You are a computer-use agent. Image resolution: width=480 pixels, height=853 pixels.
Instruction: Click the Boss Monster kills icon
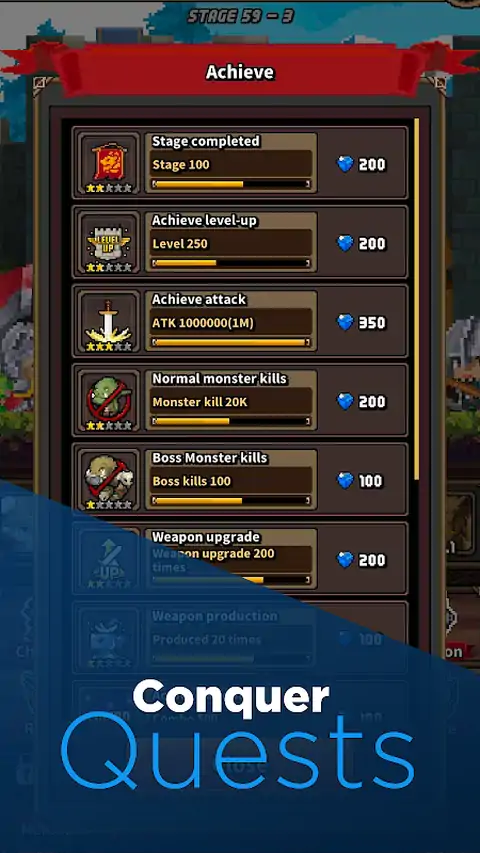tap(109, 479)
